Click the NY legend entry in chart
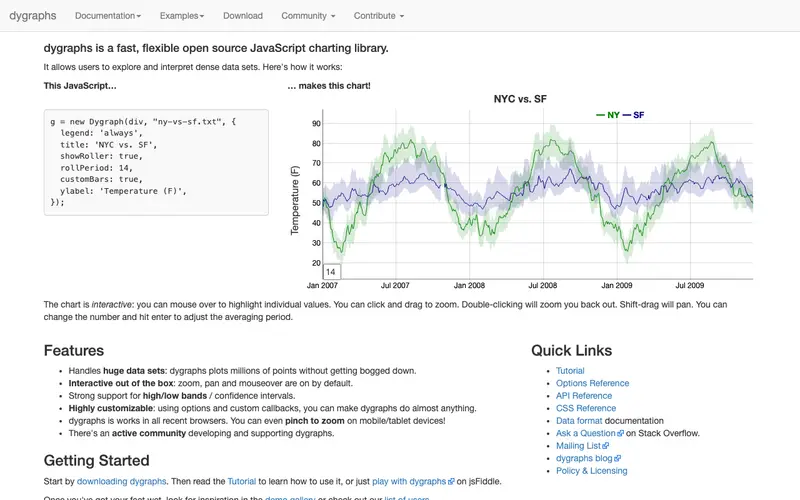The height and width of the screenshot is (500, 800). coord(608,115)
